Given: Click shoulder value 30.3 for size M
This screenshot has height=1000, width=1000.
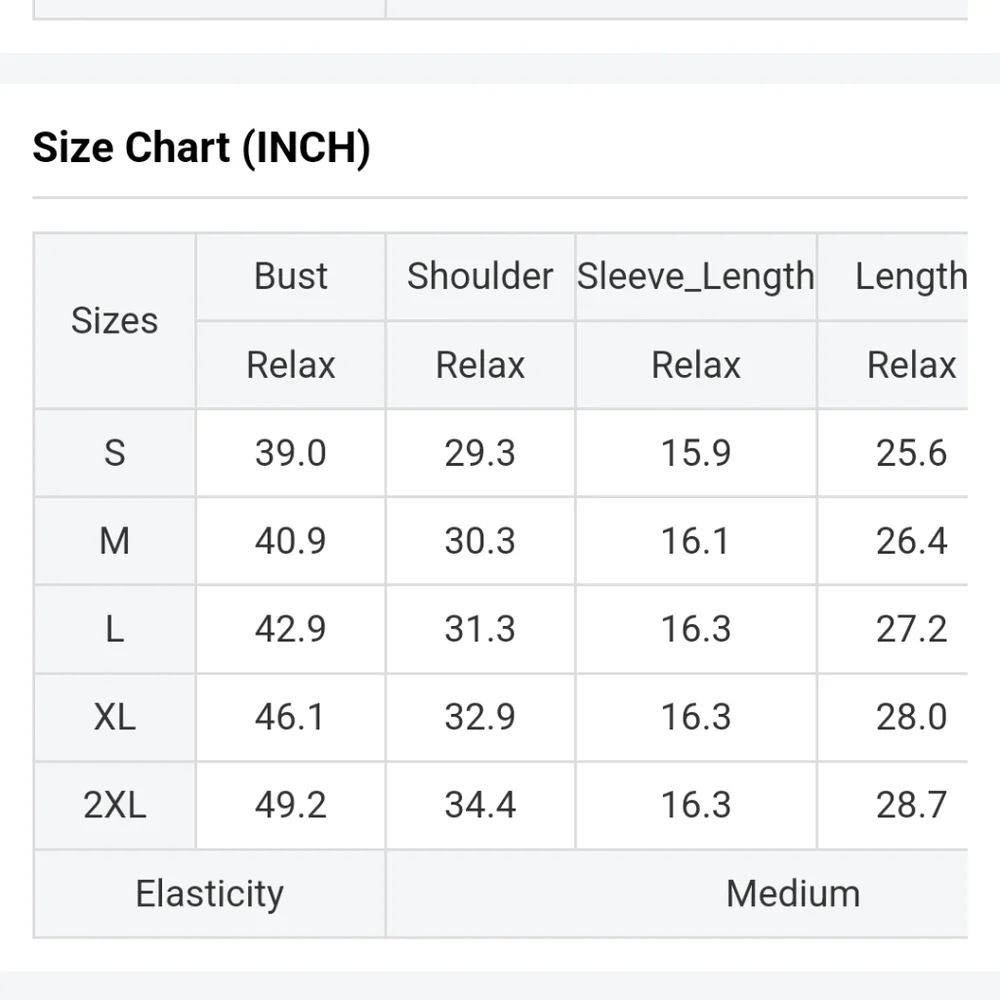Looking at the screenshot, I should [x=480, y=541].
